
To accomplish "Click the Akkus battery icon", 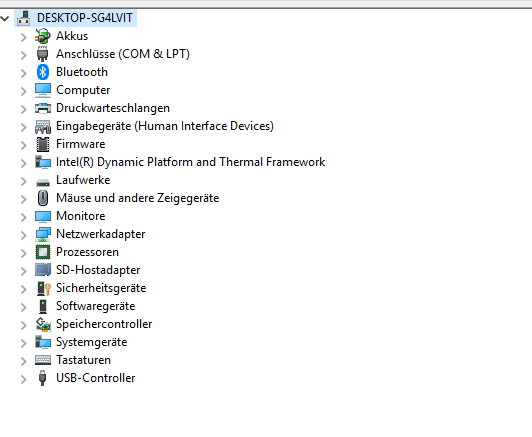I will pyautogui.click(x=43, y=36).
